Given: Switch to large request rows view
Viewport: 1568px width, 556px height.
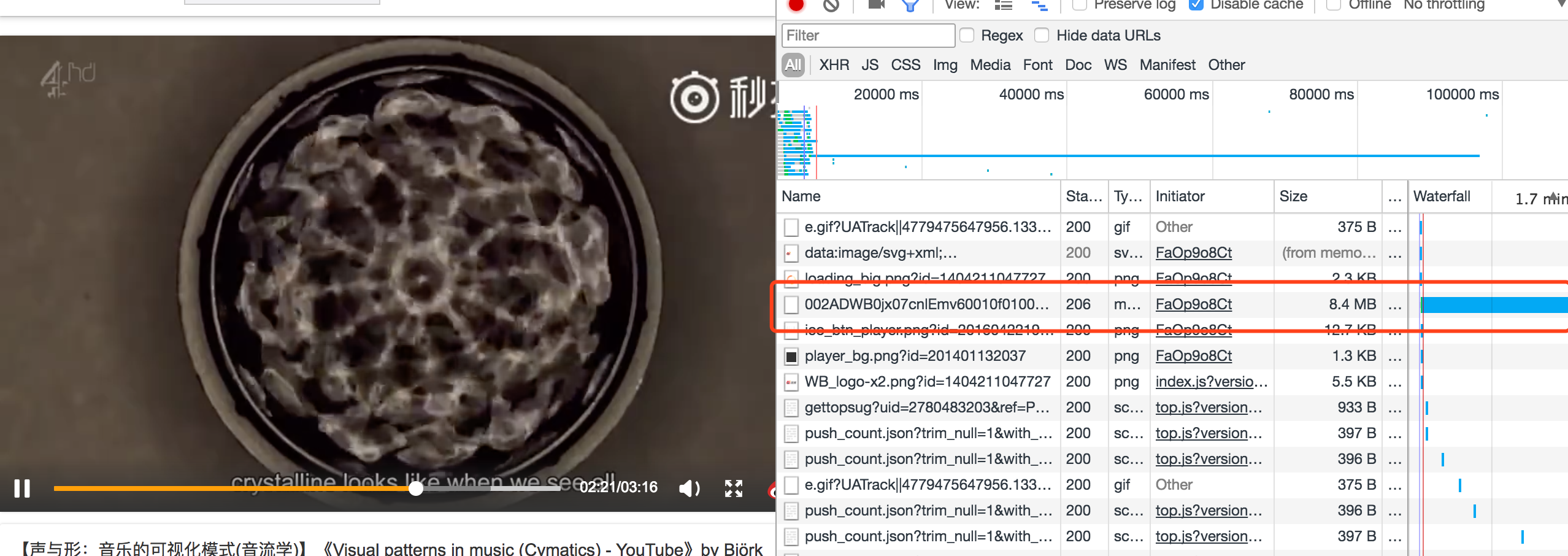Looking at the screenshot, I should [1004, 6].
